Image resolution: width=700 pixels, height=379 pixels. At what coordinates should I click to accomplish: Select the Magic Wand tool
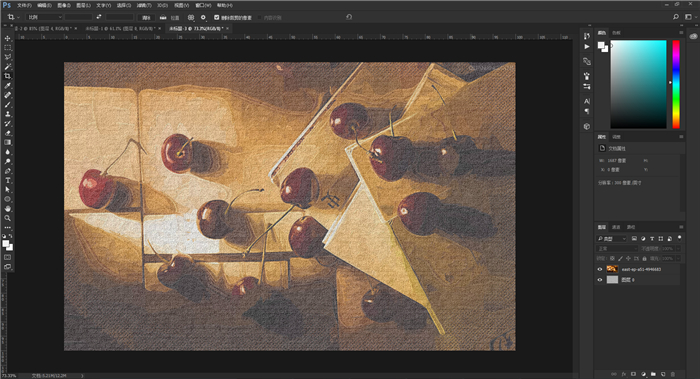pos(8,67)
